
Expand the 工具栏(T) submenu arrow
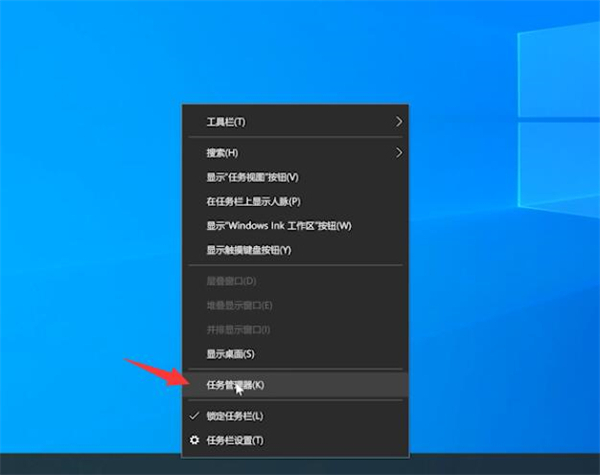click(x=399, y=121)
